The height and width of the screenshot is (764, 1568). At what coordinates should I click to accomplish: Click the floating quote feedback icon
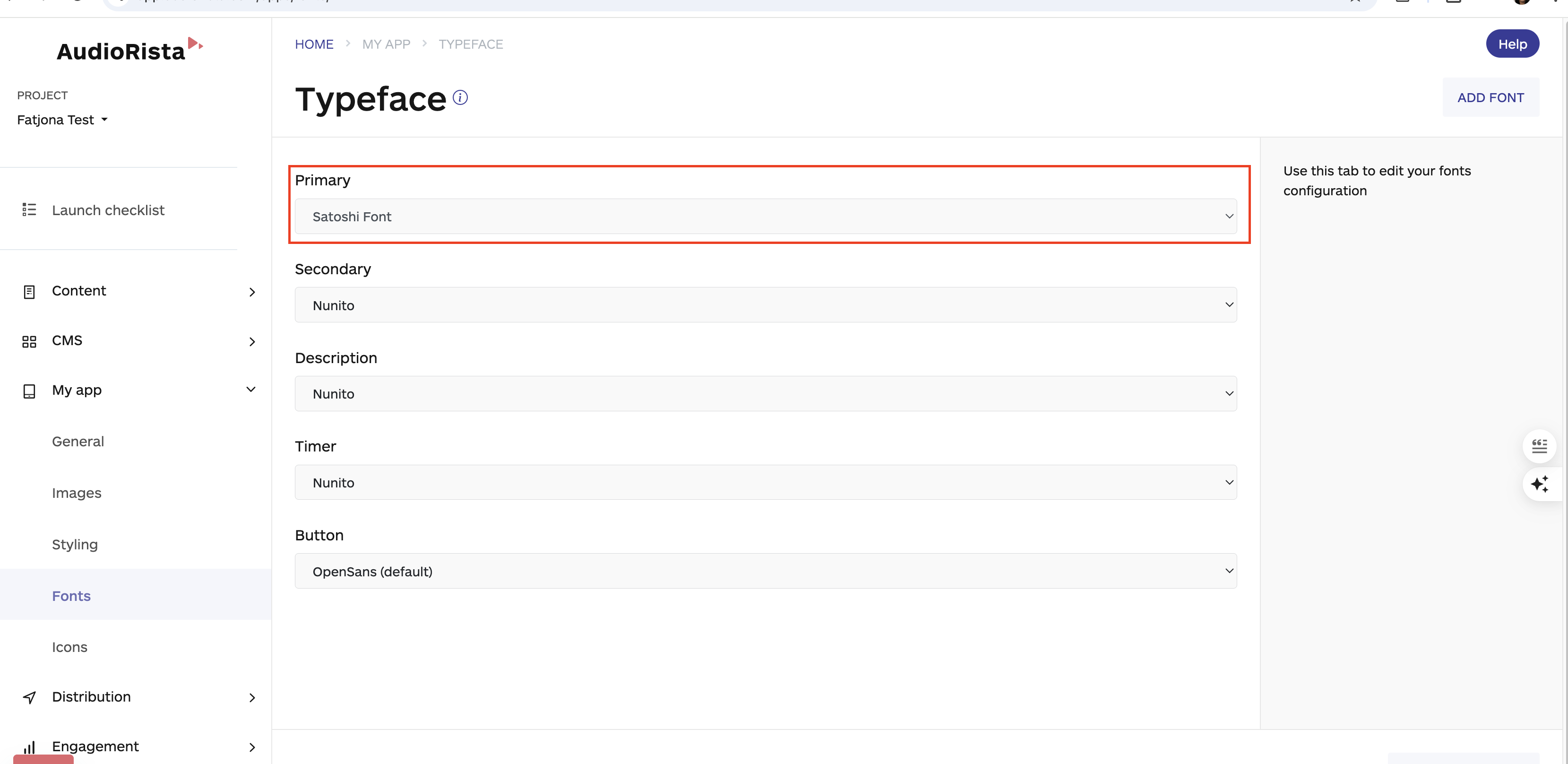tap(1540, 446)
